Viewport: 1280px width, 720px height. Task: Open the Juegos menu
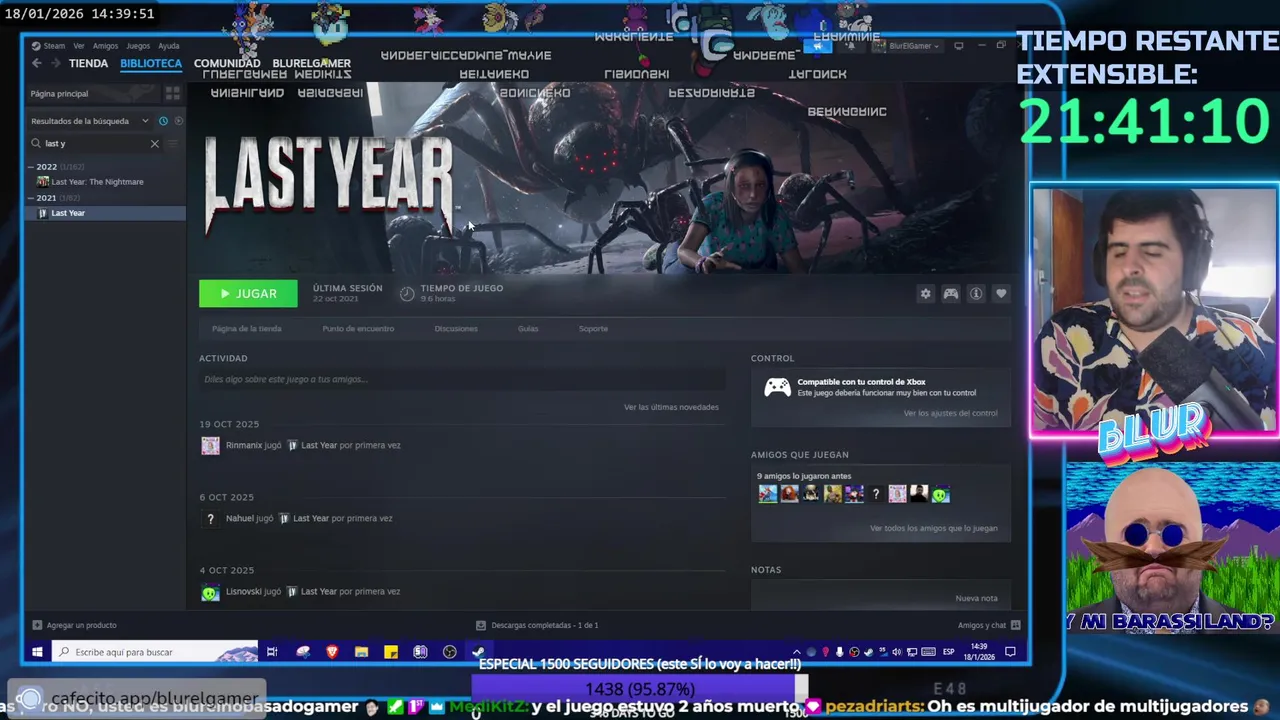pos(138,46)
